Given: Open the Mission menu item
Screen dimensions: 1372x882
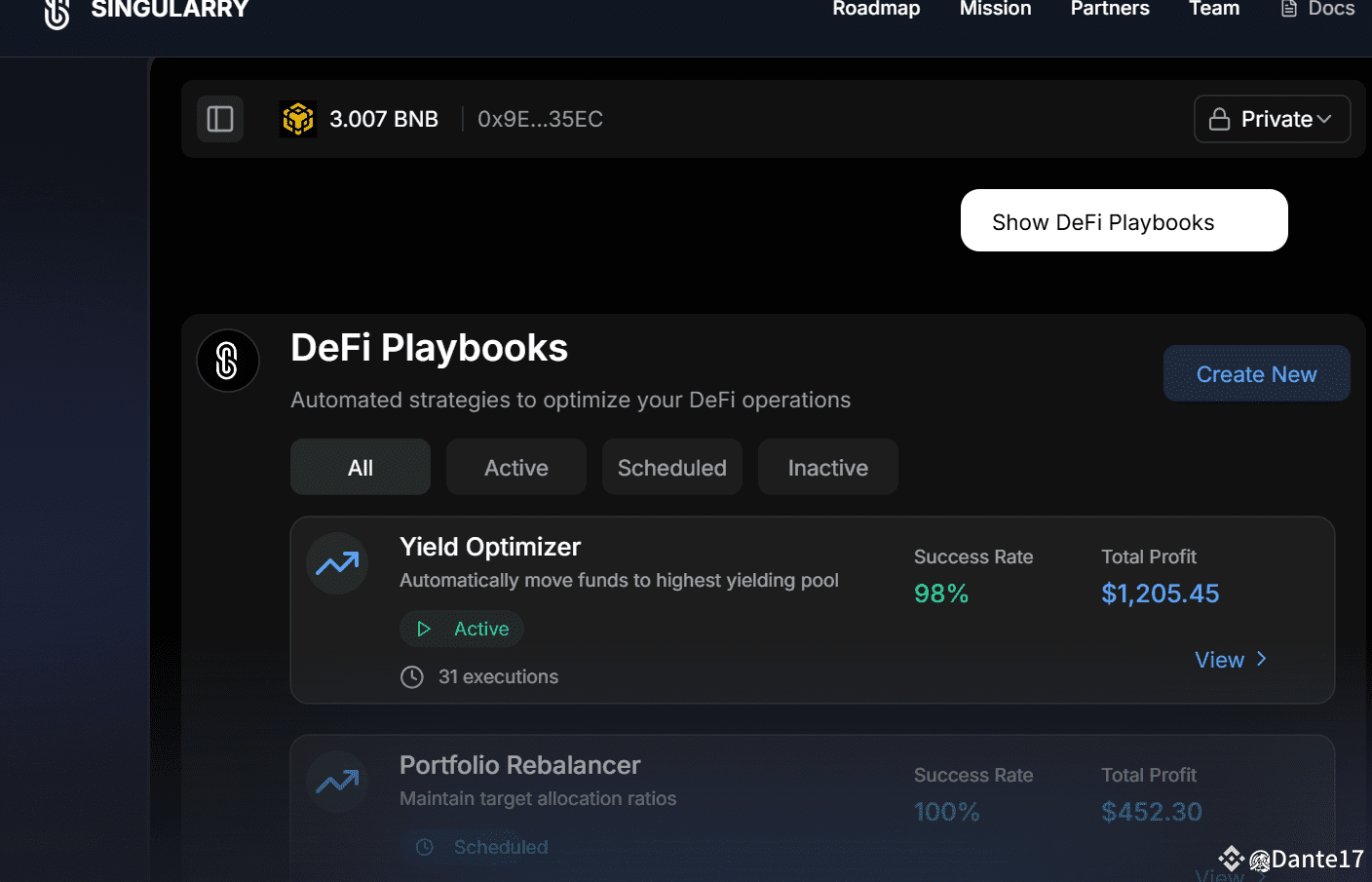Looking at the screenshot, I should 995,9.
